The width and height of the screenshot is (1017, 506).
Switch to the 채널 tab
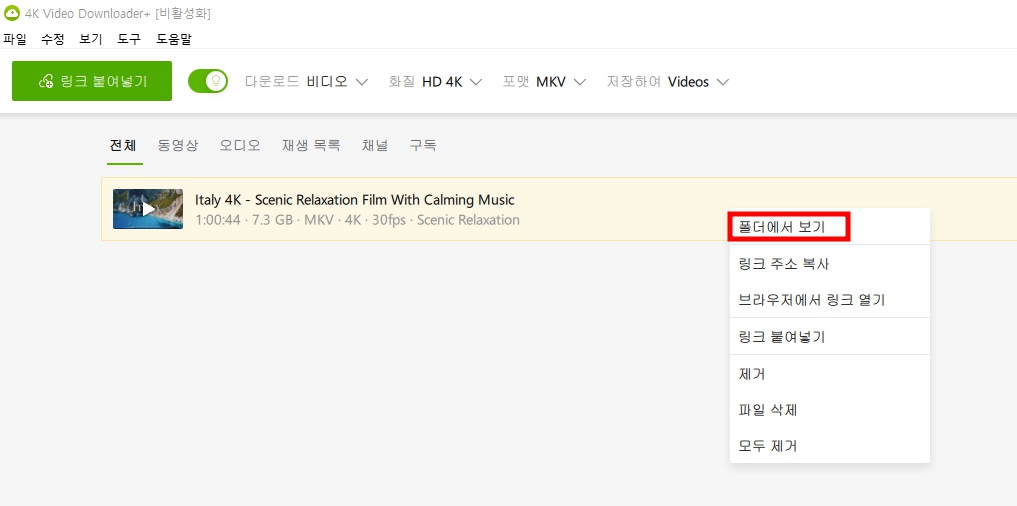tap(375, 145)
